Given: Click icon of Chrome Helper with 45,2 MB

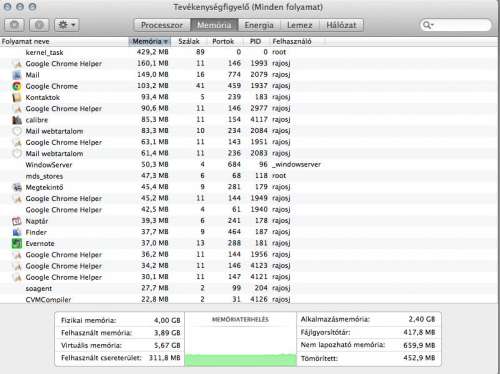Looking at the screenshot, I should click(17, 198).
